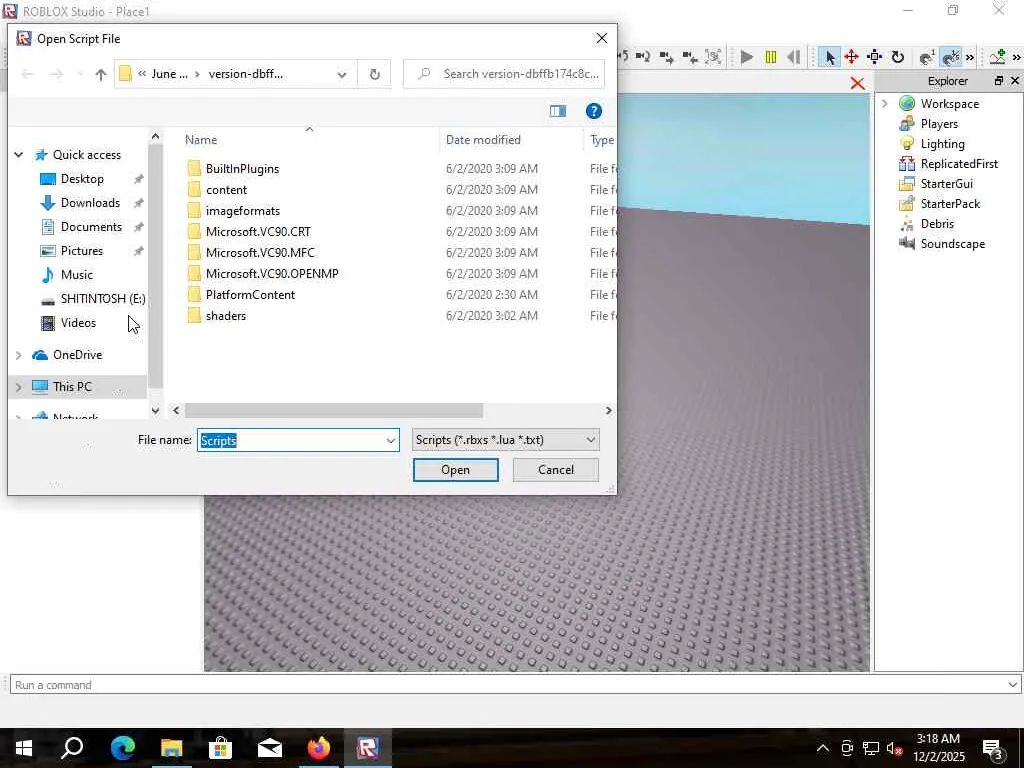Screen dimensions: 1024x768
Task: Go to Documents in Quick access
Action: [91, 227]
